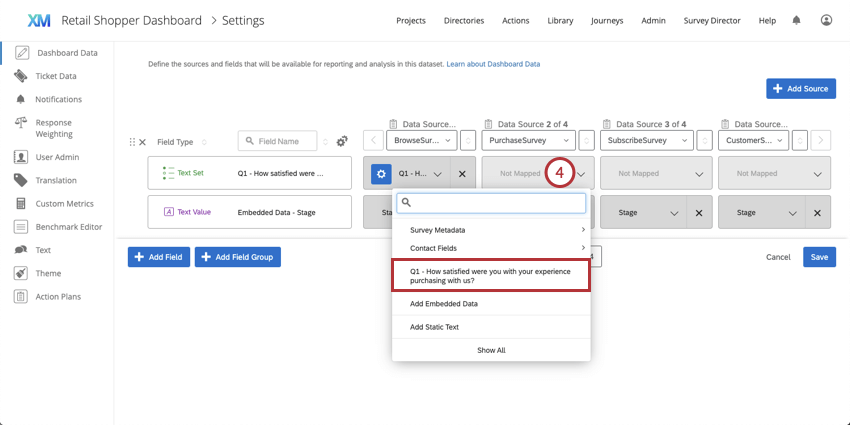This screenshot has height=425, width=850.
Task: Open the user account profile icon
Action: pos(826,20)
